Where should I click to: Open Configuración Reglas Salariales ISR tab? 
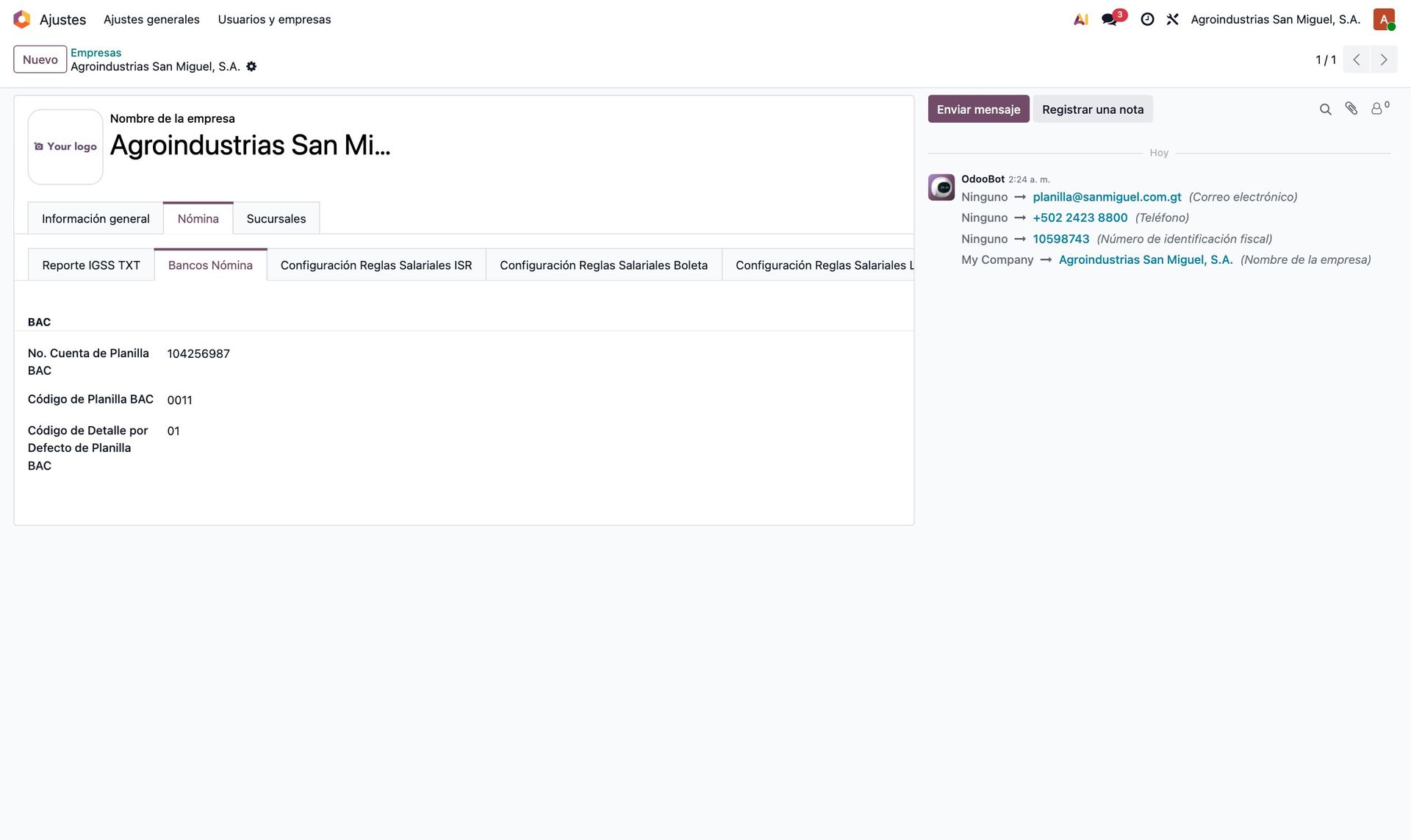point(376,265)
